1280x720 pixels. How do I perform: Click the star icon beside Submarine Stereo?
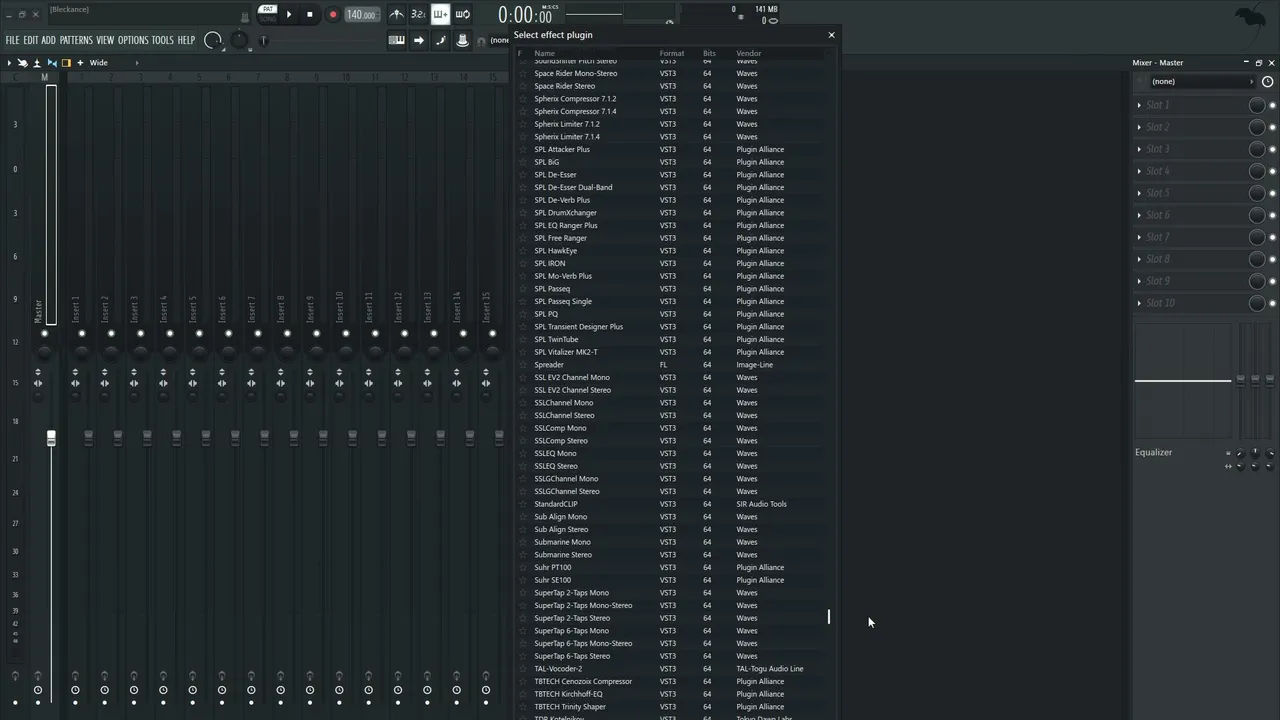click(x=522, y=555)
